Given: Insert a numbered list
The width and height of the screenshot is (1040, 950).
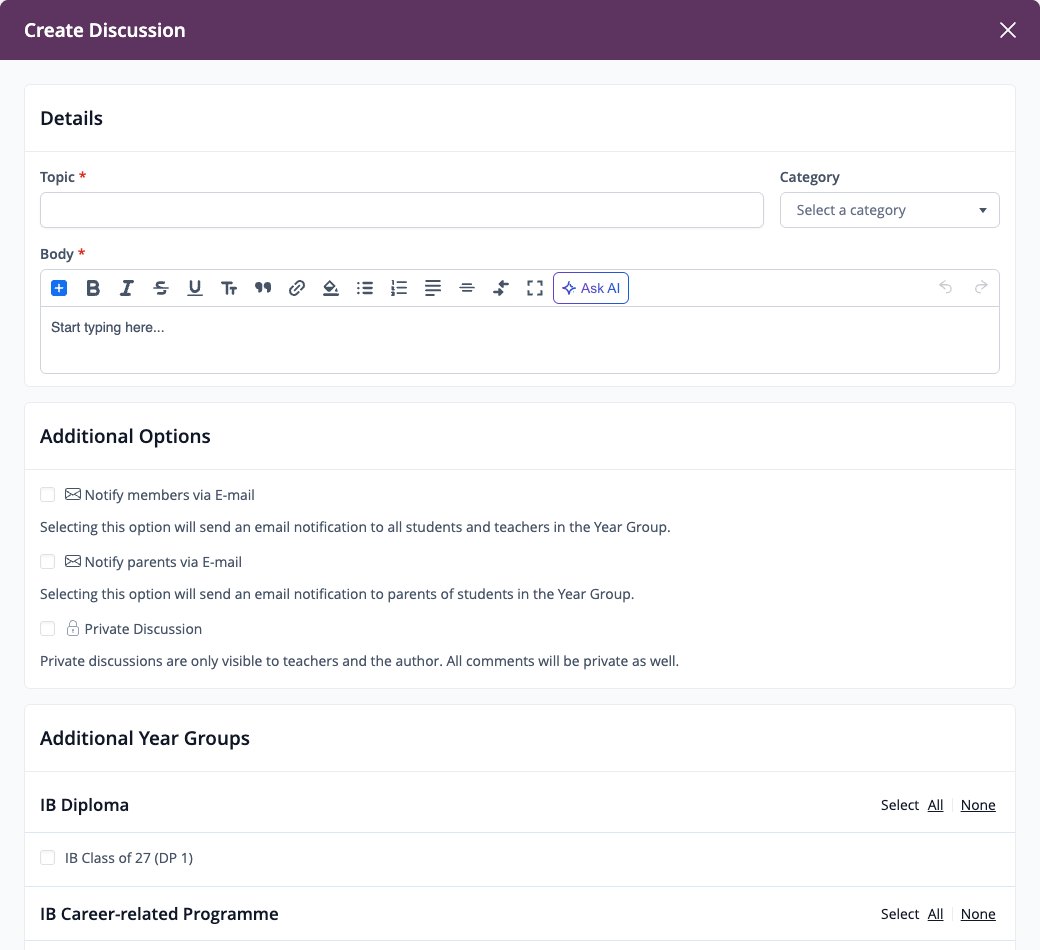Looking at the screenshot, I should (x=399, y=288).
